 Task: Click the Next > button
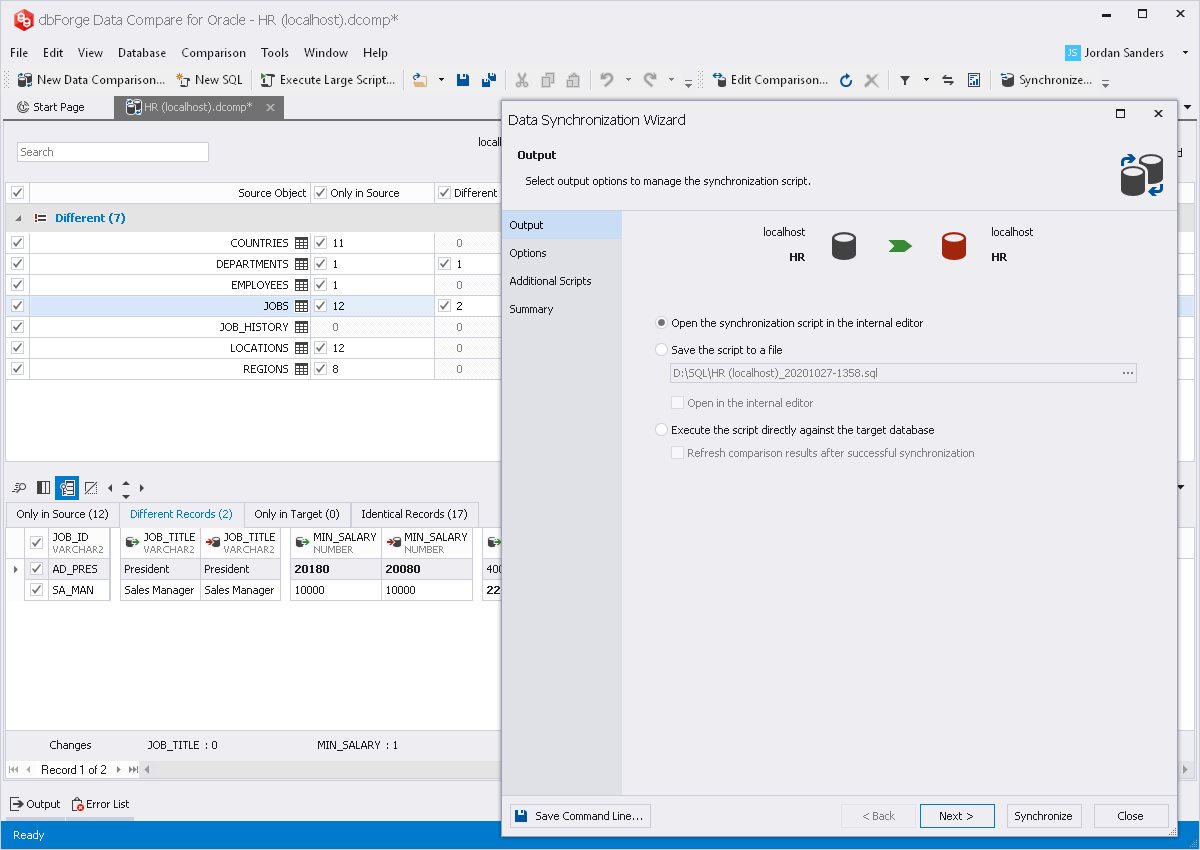pyautogui.click(x=957, y=816)
